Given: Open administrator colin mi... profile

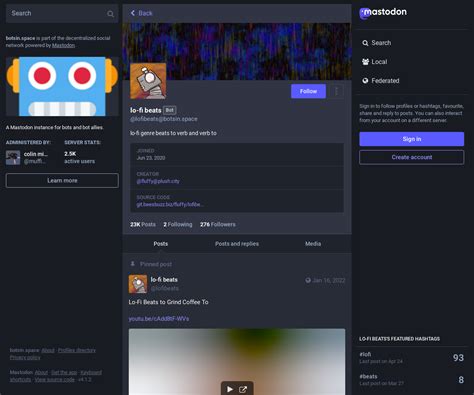Looking at the screenshot, I should pos(35,154).
